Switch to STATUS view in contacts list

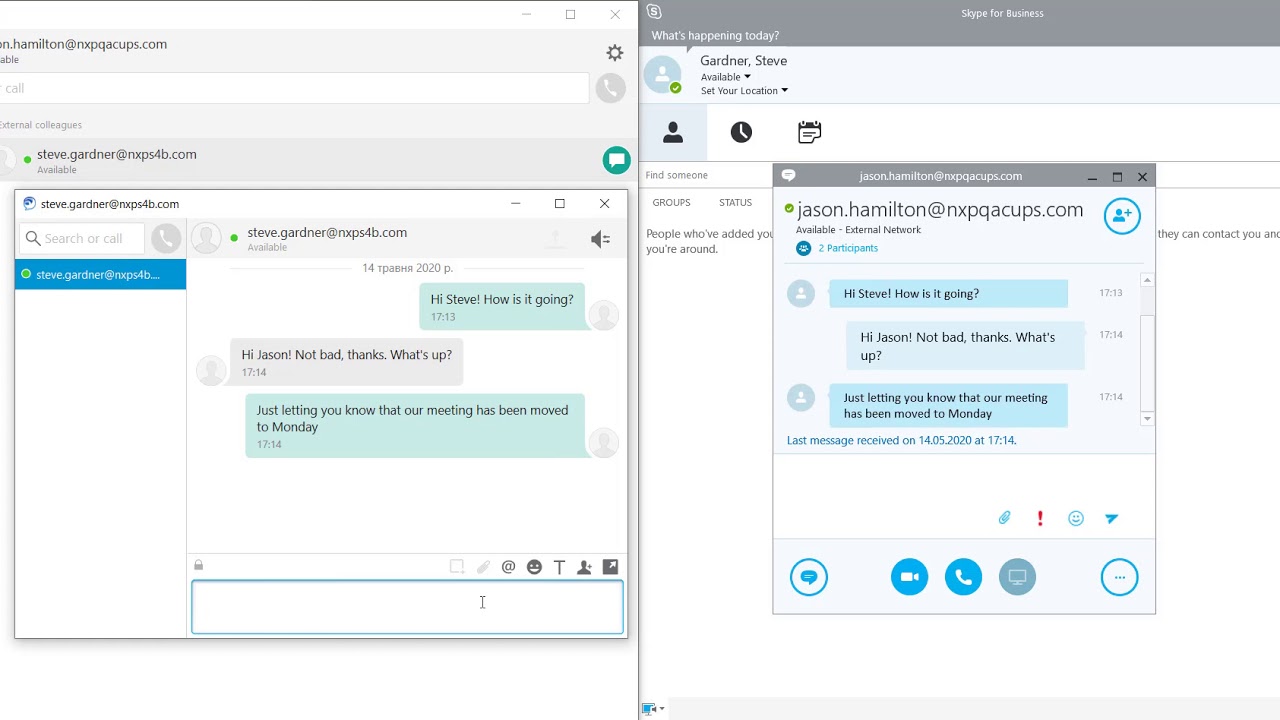[735, 202]
